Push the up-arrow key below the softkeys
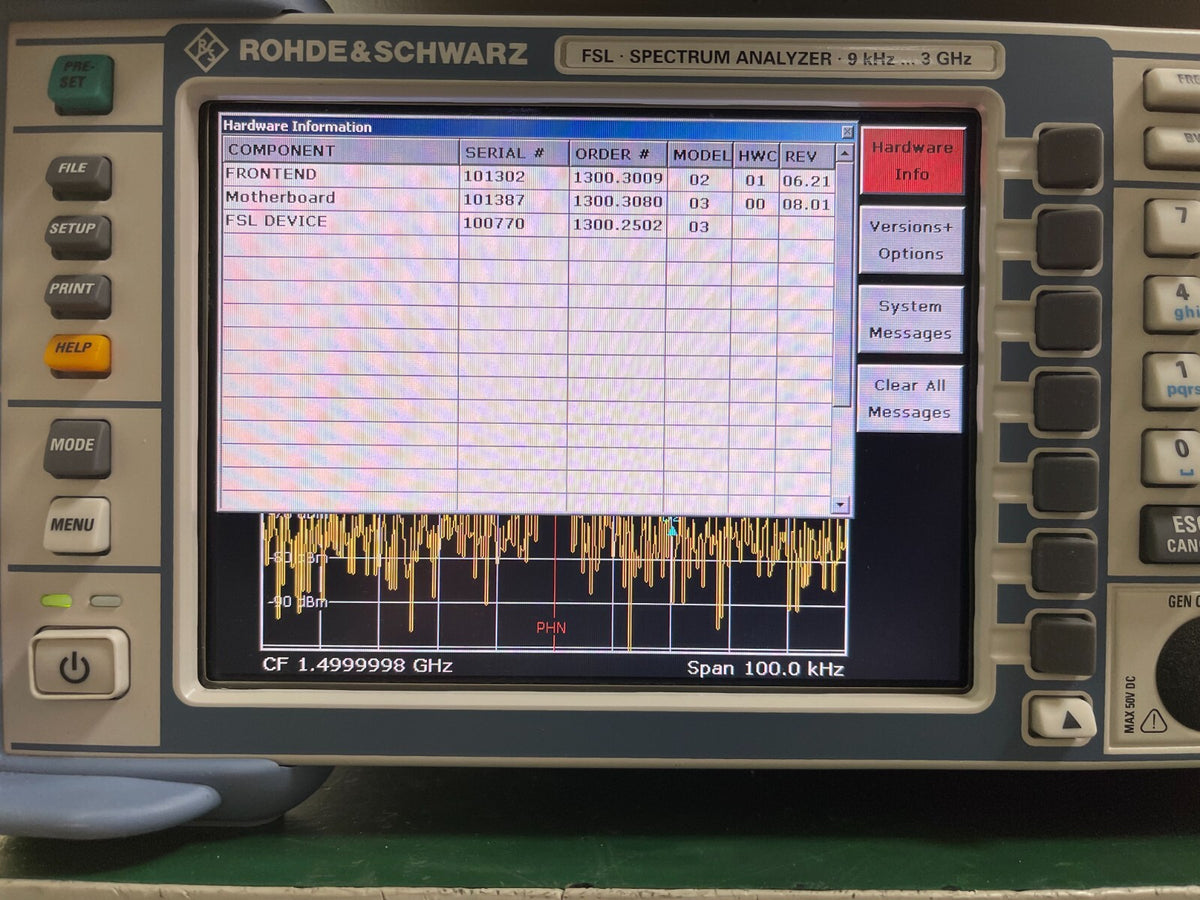Screen dimensions: 1200x900 click(x=1063, y=717)
